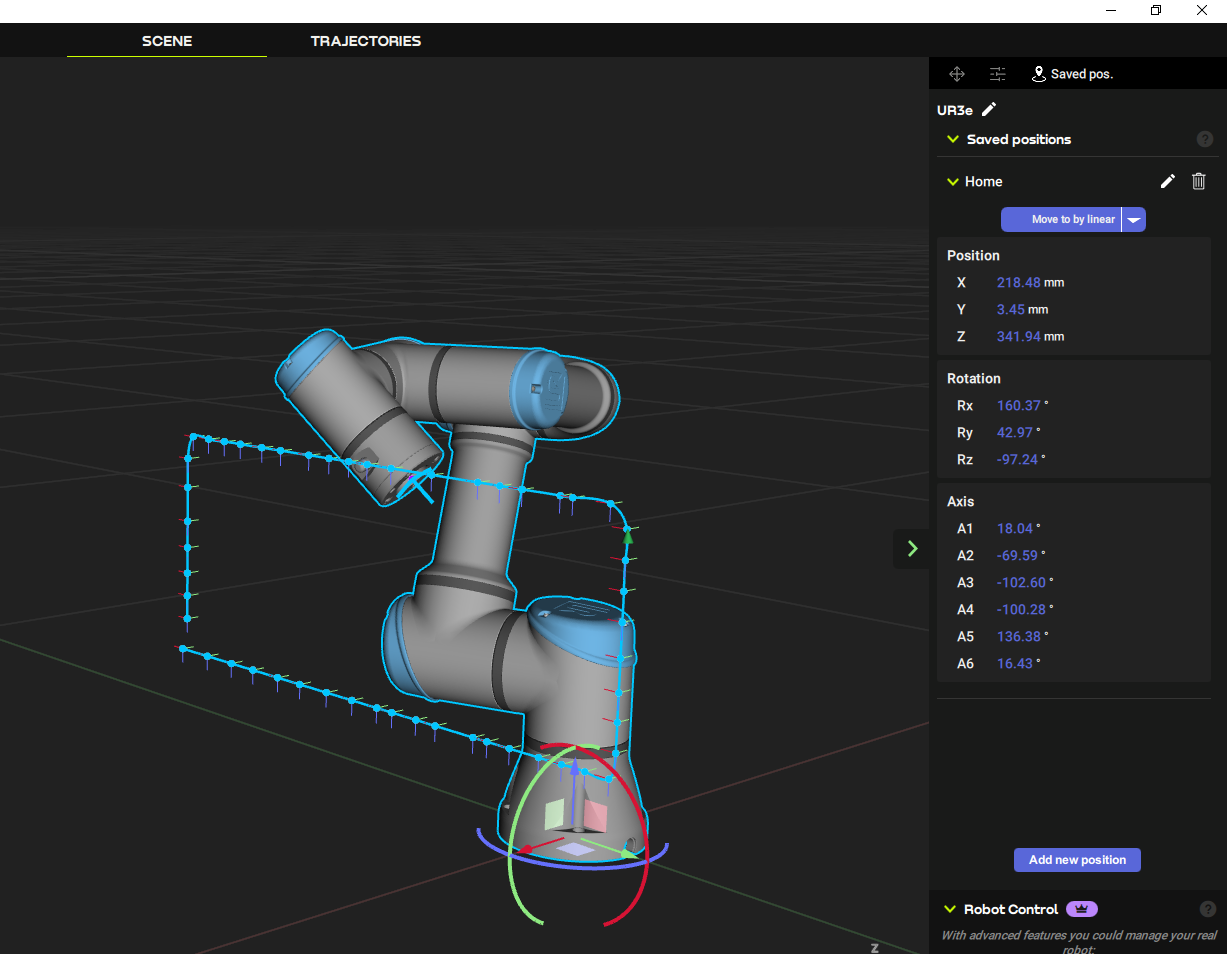Screen dimensions: 1227x954
Task: Switch to the TRAJECTORIES tab
Action: click(x=365, y=41)
